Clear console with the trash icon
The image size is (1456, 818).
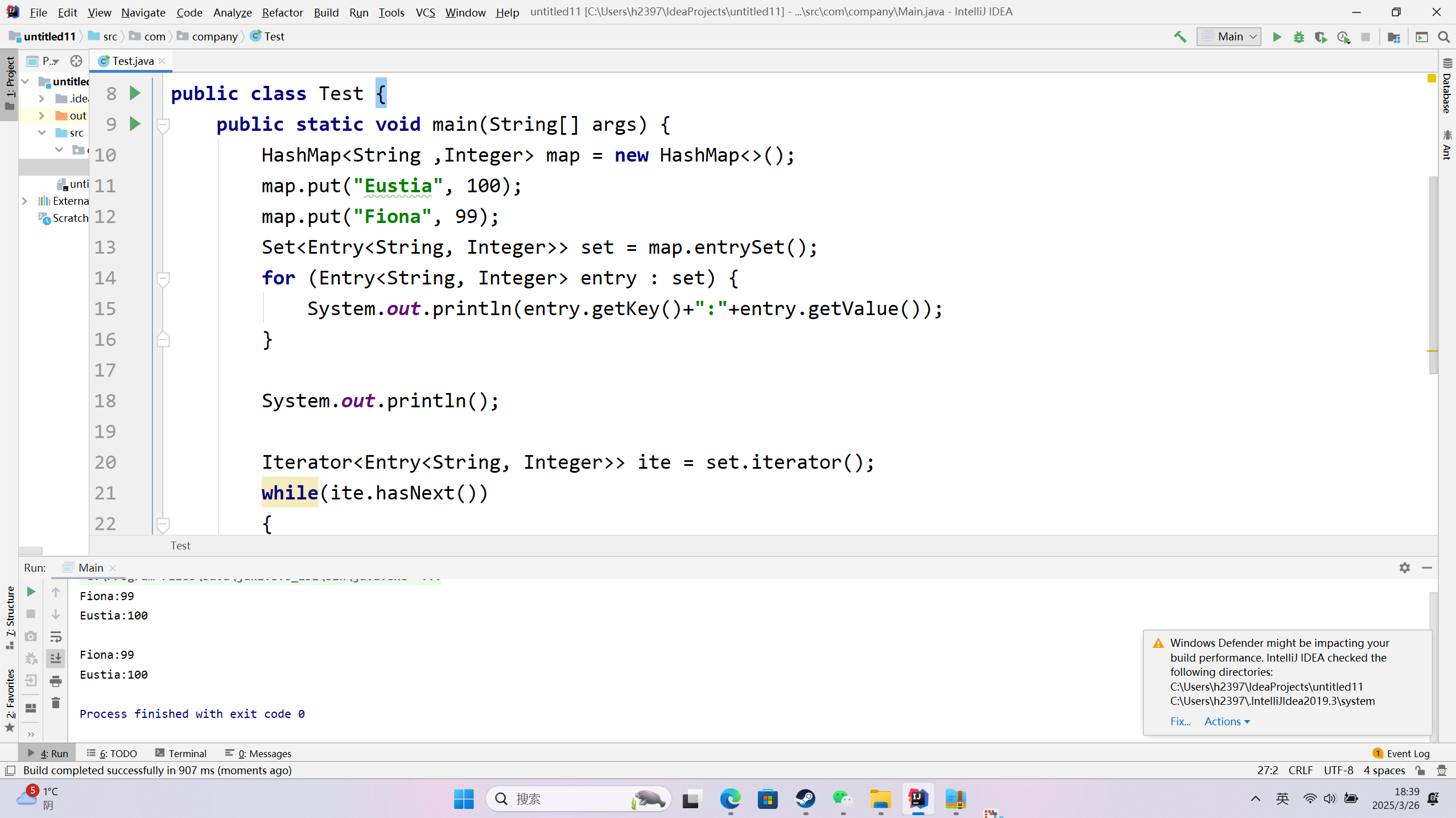click(56, 703)
